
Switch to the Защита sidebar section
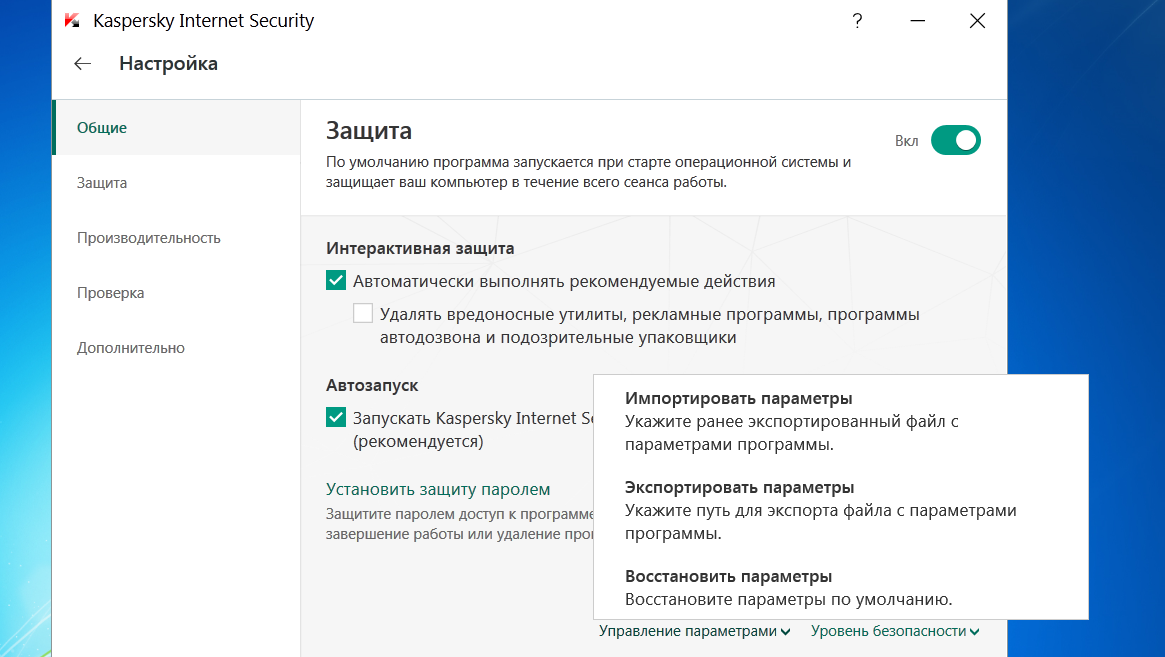click(x=102, y=183)
